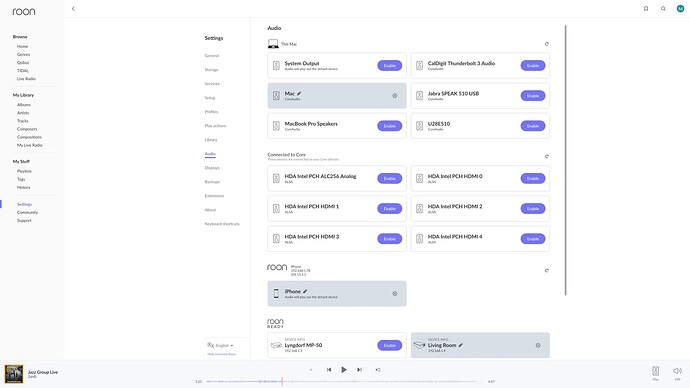Open the queue icon beside next button
Screen dimensions: 690x388
tap(378, 370)
